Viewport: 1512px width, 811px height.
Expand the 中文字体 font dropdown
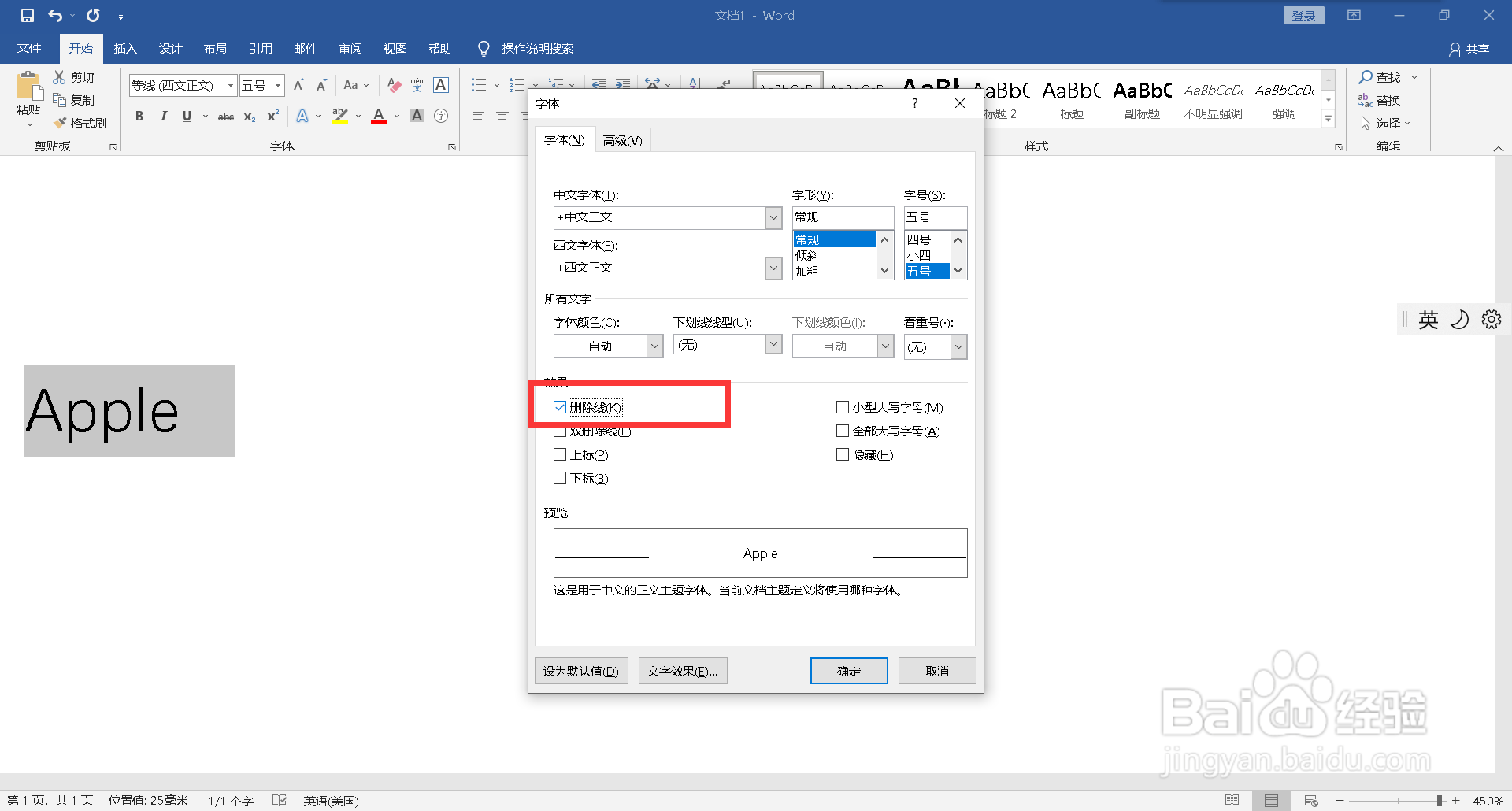point(773,217)
